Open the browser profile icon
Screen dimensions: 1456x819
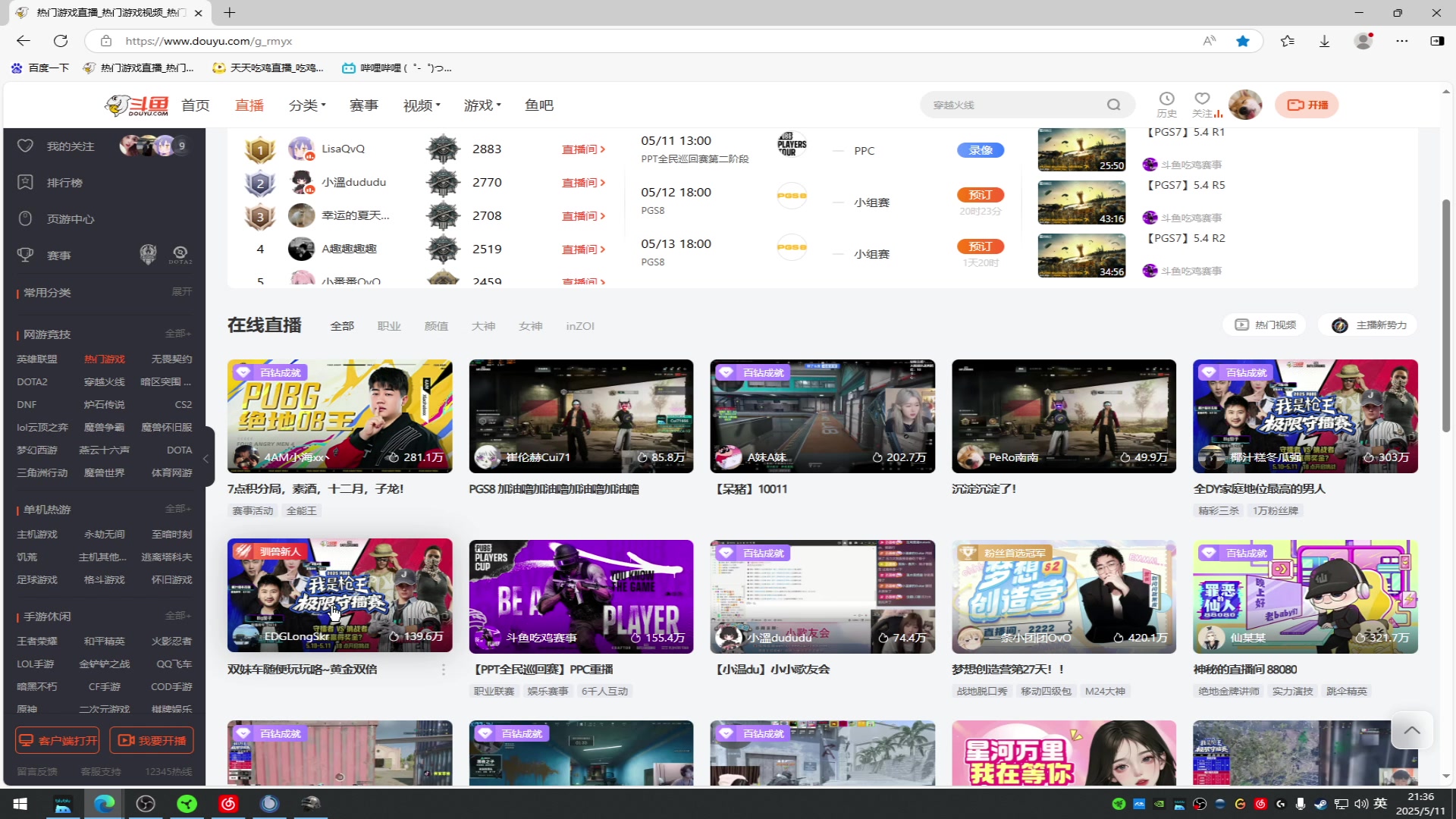pos(1363,41)
